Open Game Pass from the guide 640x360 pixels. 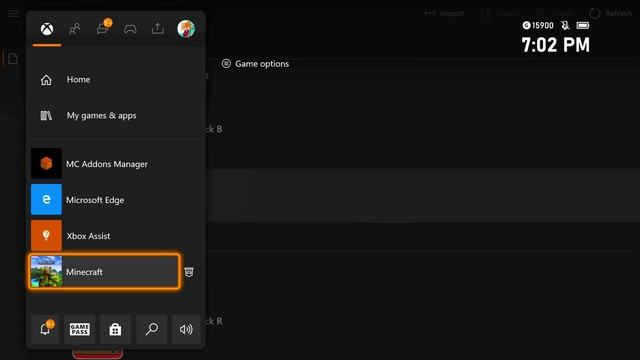coord(80,329)
